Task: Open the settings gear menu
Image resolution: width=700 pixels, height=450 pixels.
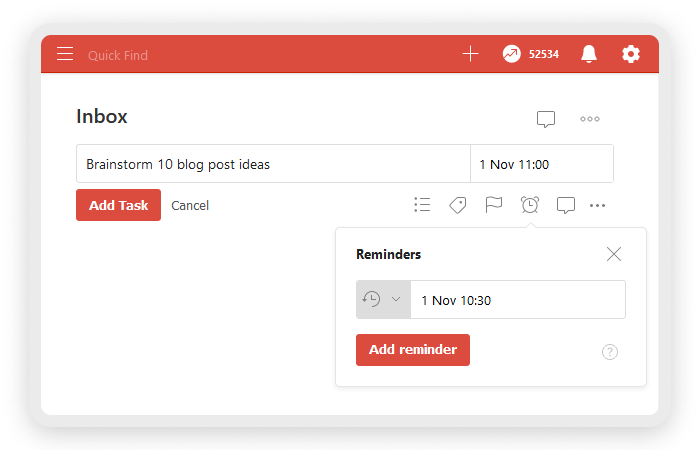Action: (x=630, y=54)
